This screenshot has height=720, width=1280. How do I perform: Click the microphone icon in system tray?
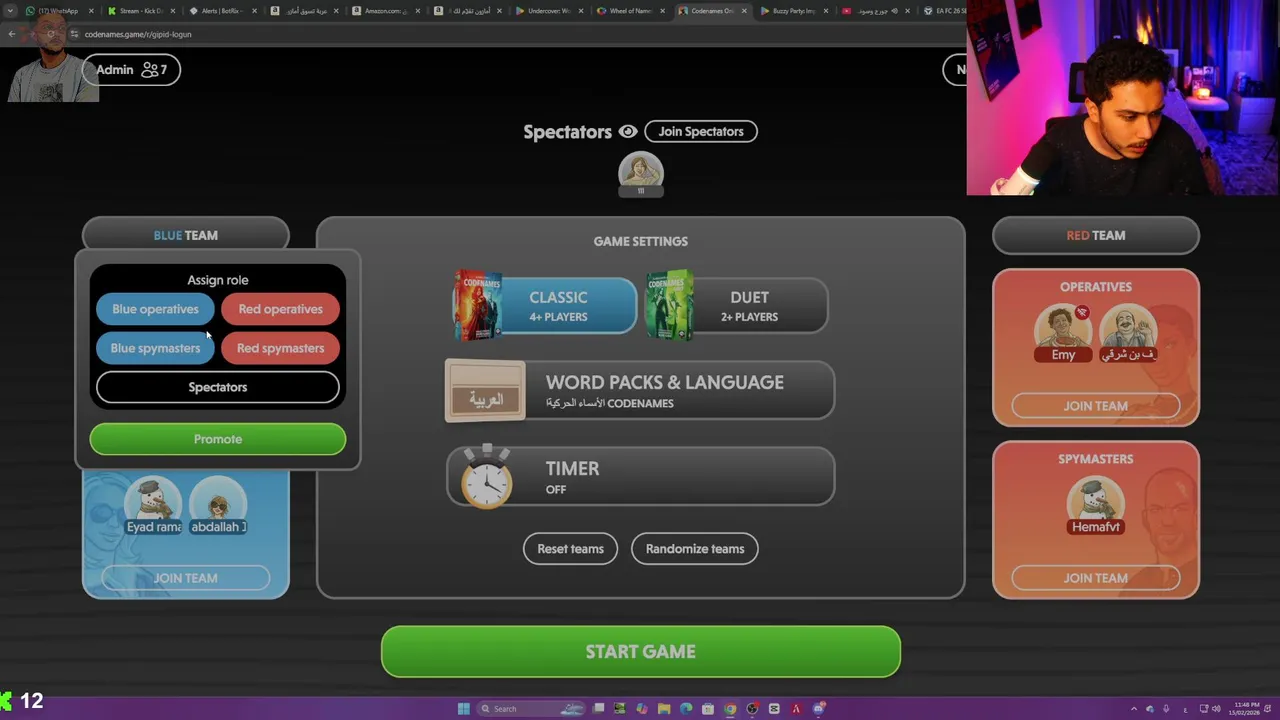(1166, 709)
